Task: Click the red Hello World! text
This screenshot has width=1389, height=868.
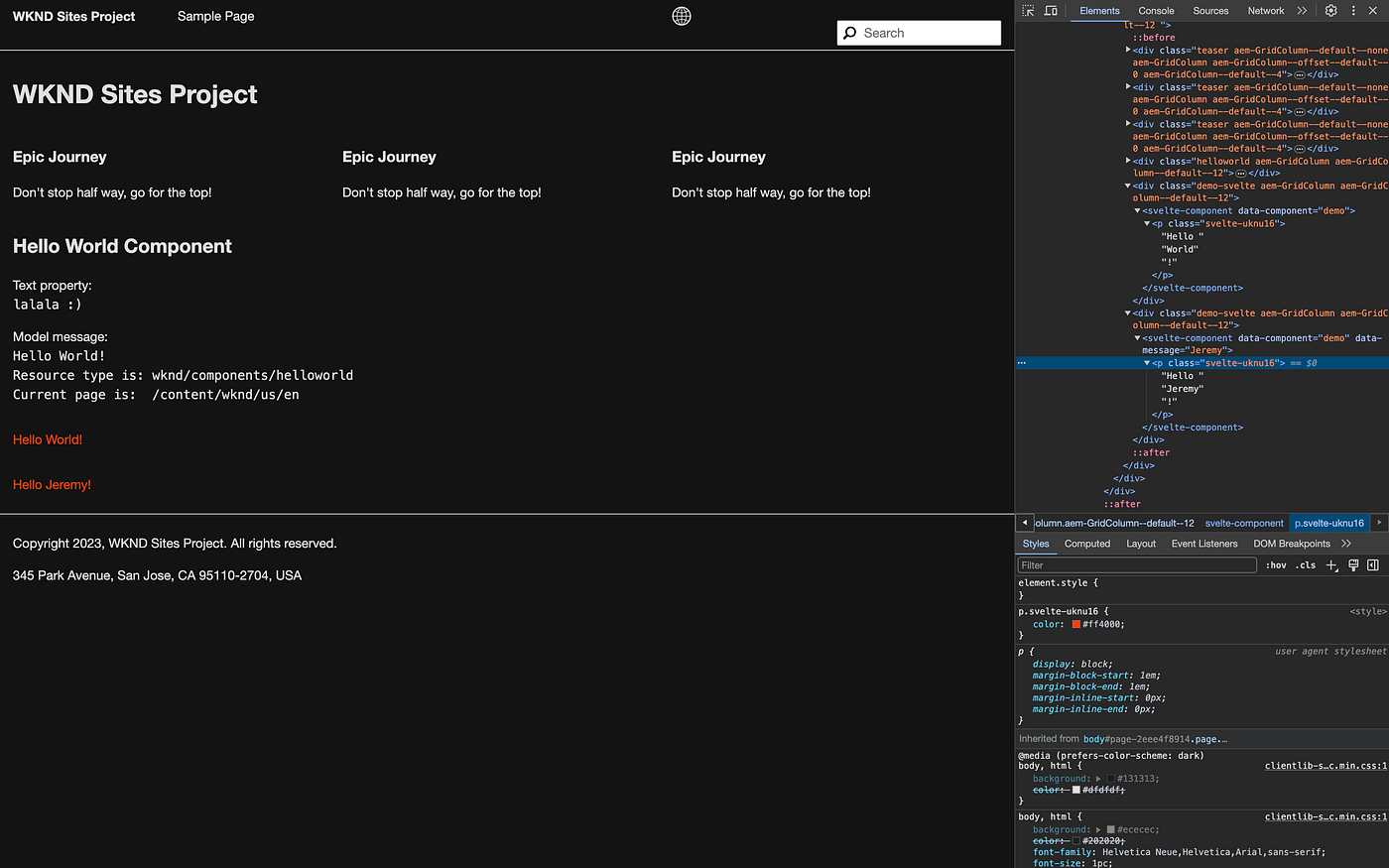Action: click(x=48, y=439)
